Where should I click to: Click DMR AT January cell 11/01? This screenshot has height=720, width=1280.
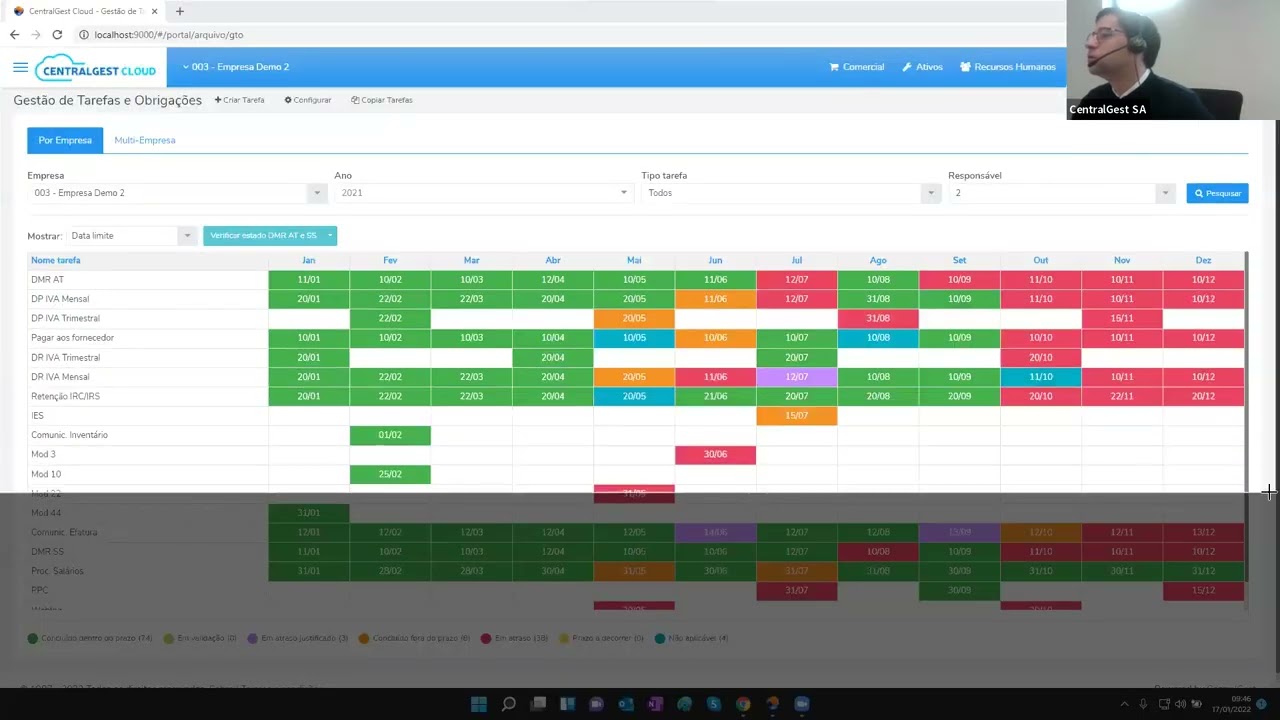pos(309,279)
